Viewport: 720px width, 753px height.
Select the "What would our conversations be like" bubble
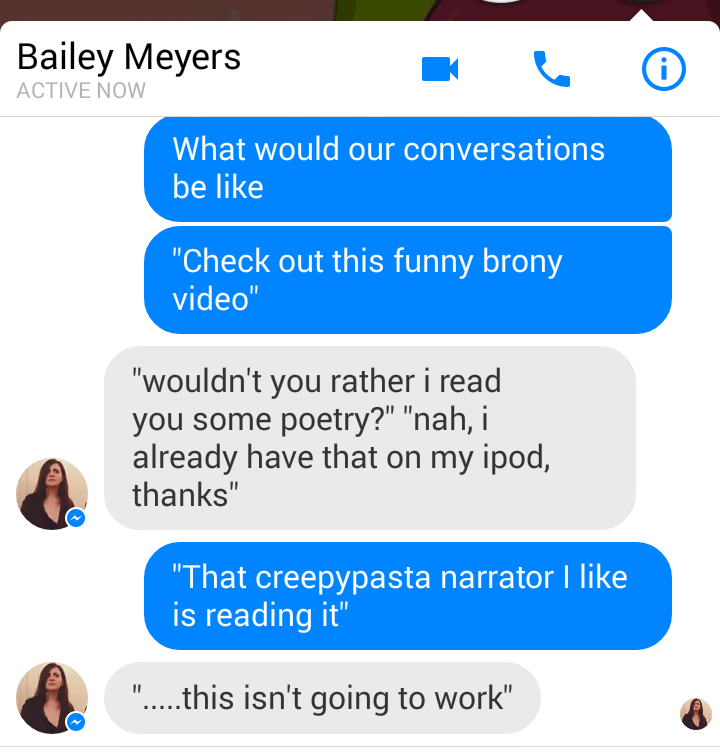(x=408, y=169)
